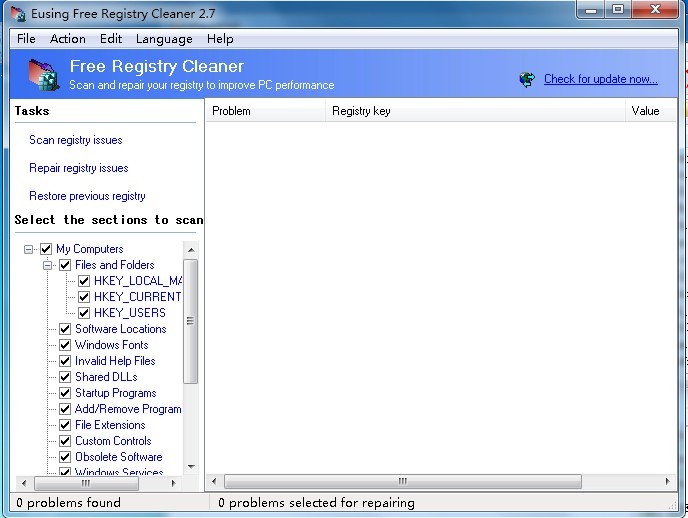Open the Language menu
The image size is (688, 518).
164,39
